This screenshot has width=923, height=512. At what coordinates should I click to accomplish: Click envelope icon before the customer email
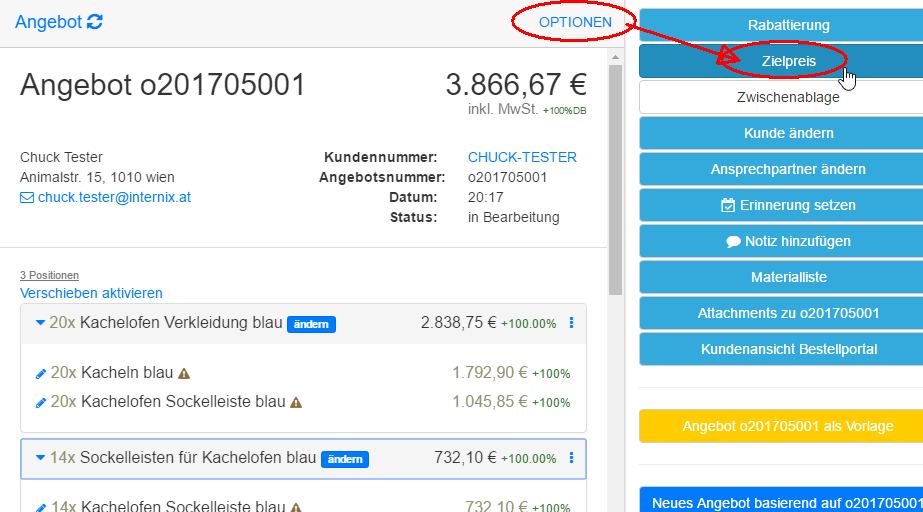(27, 197)
